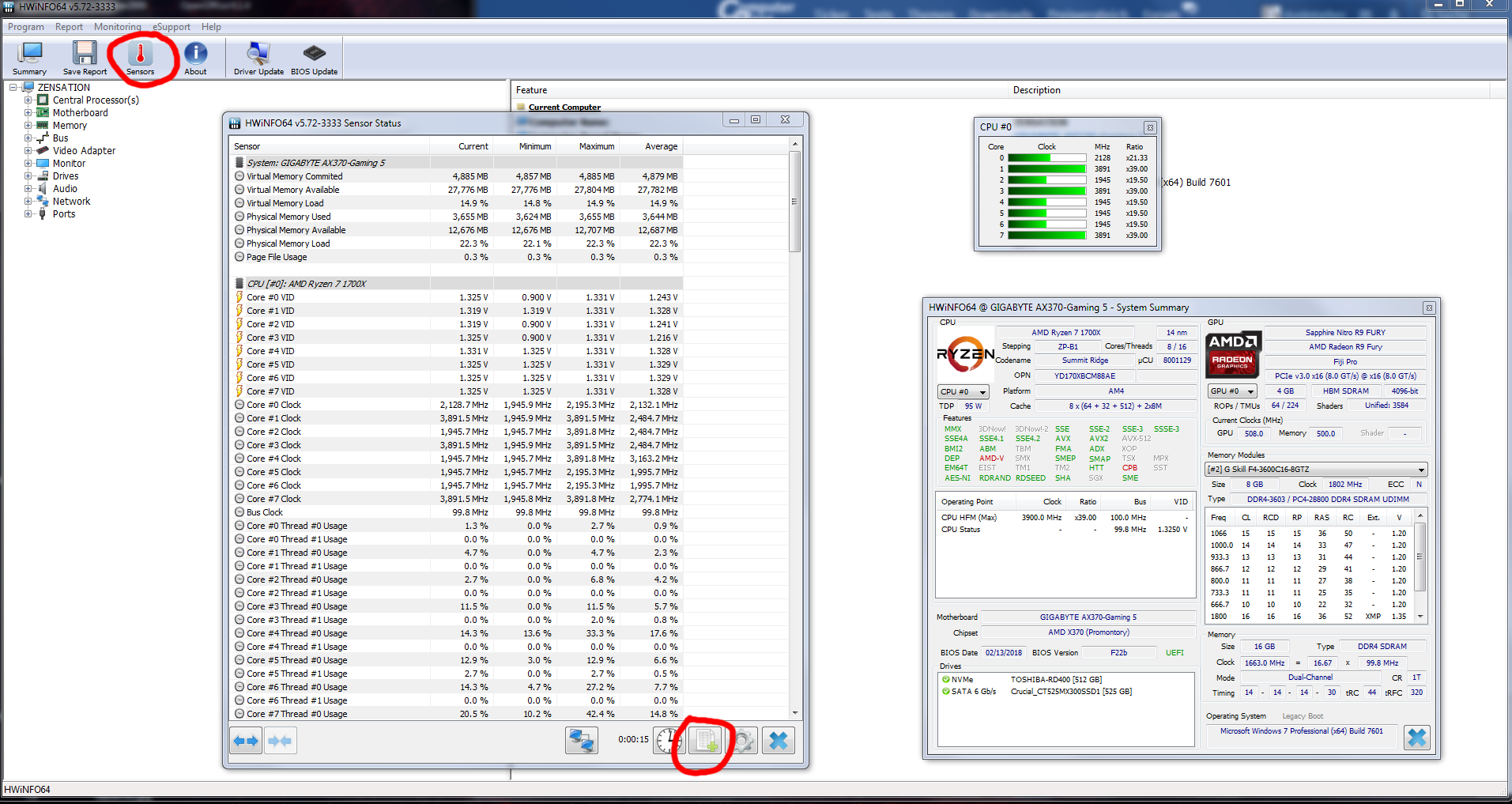Image resolution: width=1512 pixels, height=804 pixels.
Task: Click the circle icon beside Bus Clock
Action: (239, 512)
